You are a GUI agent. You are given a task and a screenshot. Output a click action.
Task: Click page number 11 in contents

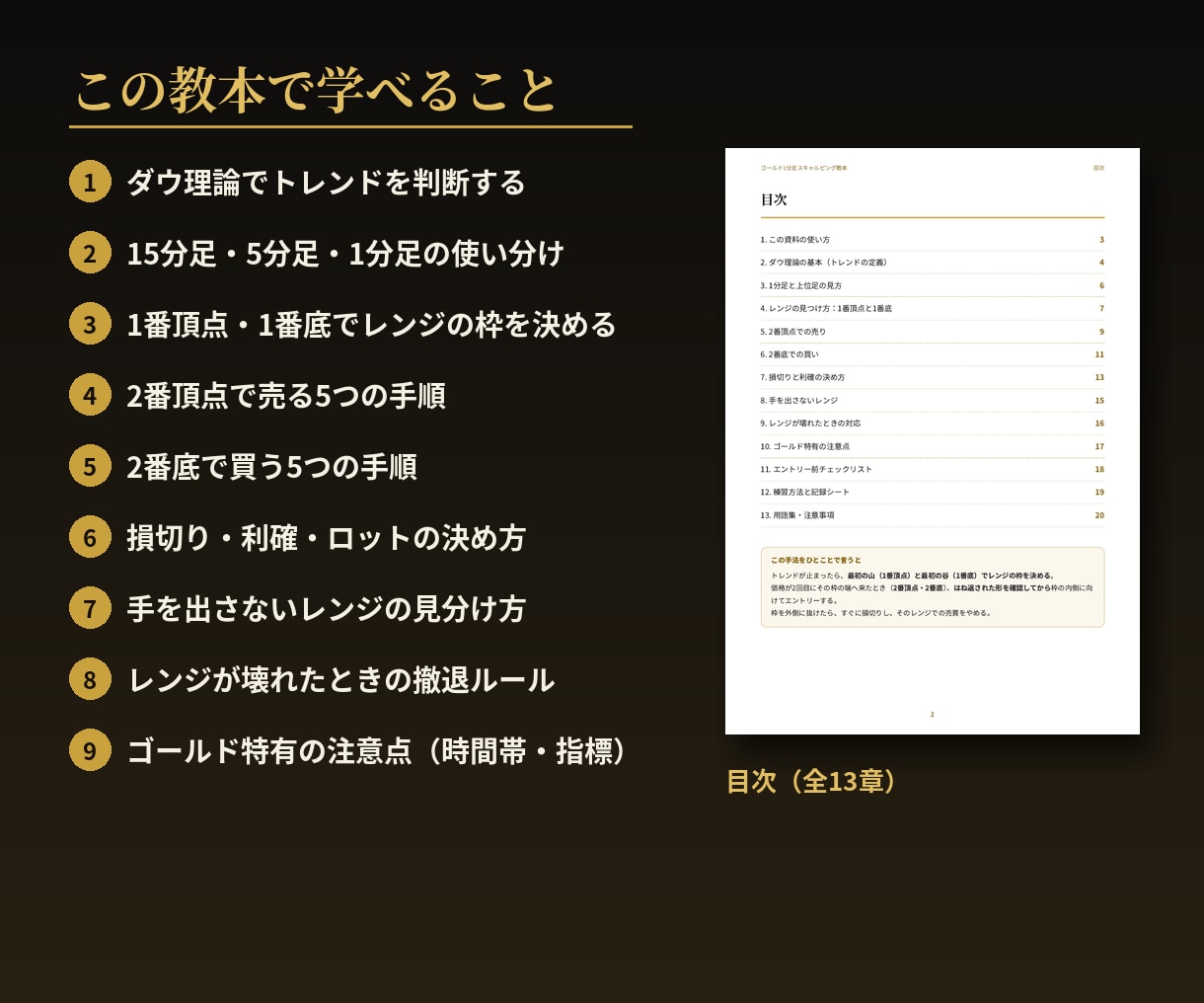click(x=1099, y=354)
